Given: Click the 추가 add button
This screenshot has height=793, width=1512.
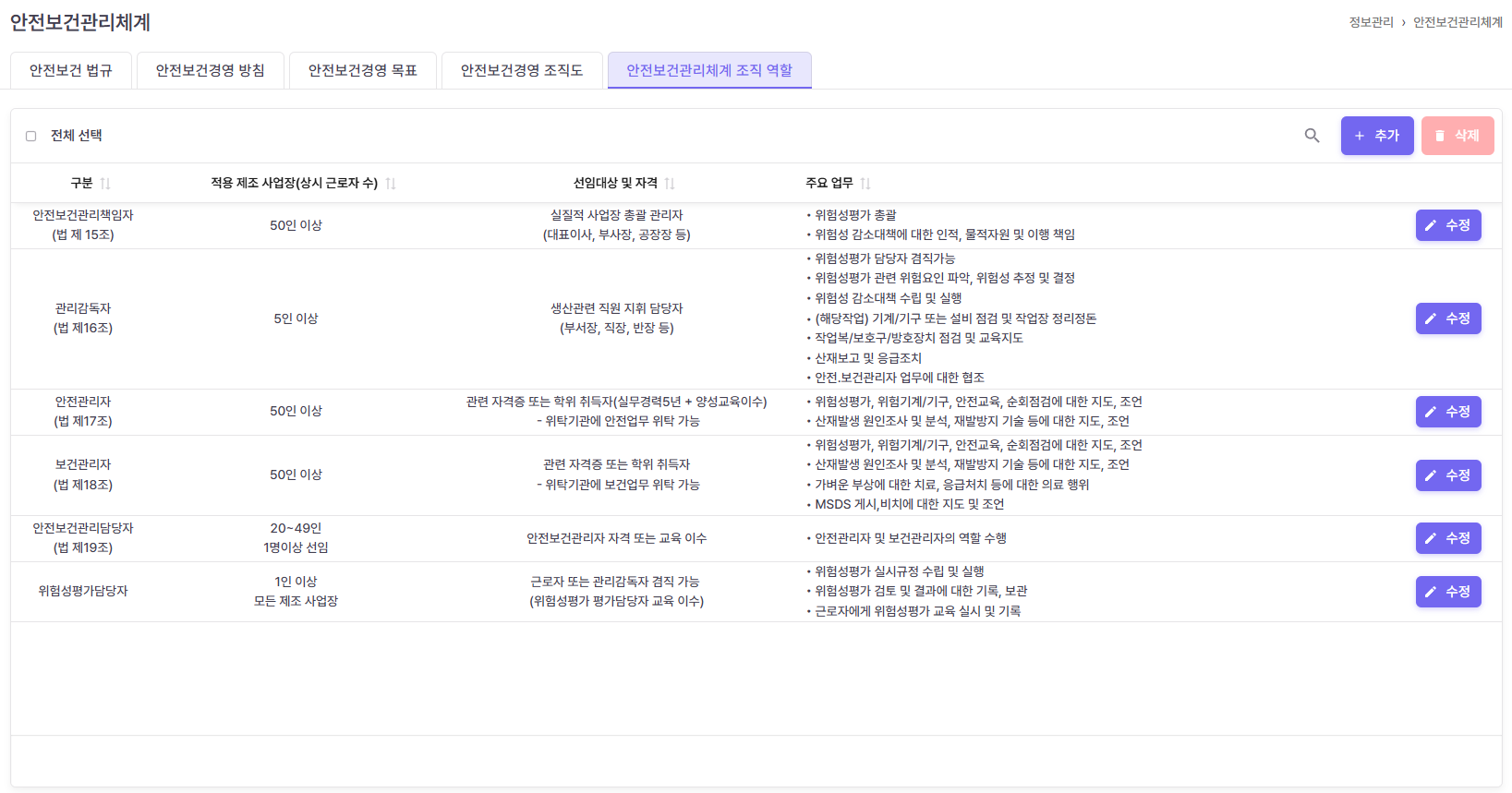Looking at the screenshot, I should point(1376,136).
